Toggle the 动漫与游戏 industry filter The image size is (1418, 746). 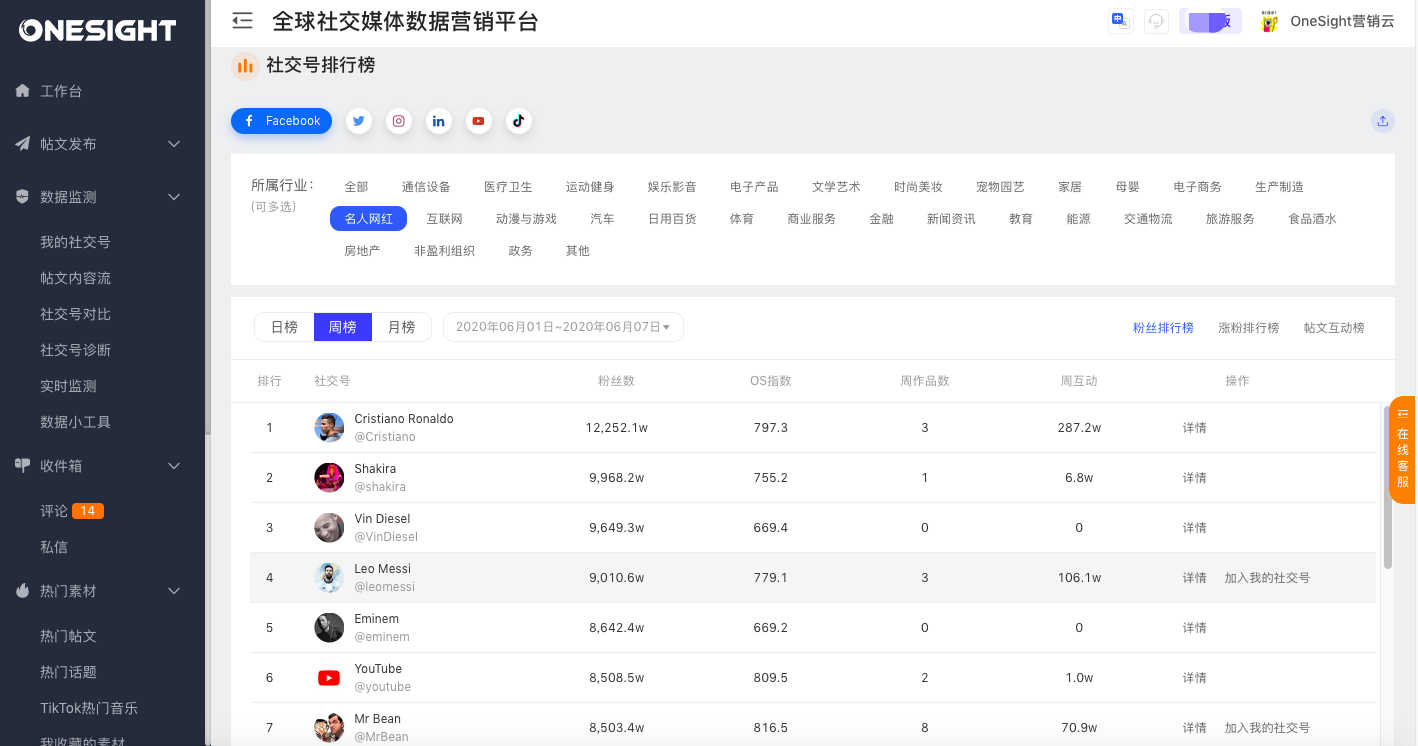526,219
